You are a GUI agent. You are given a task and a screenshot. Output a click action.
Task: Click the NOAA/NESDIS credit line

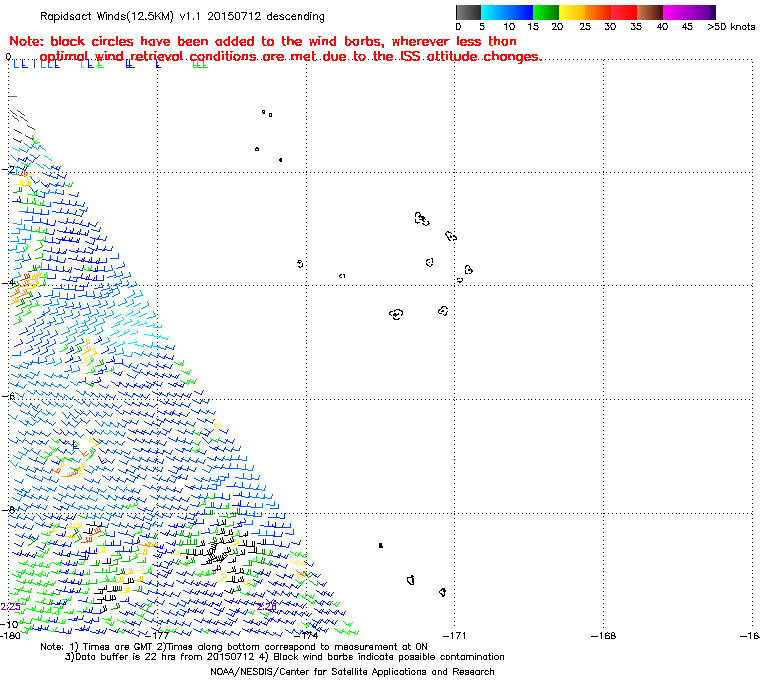click(352, 672)
